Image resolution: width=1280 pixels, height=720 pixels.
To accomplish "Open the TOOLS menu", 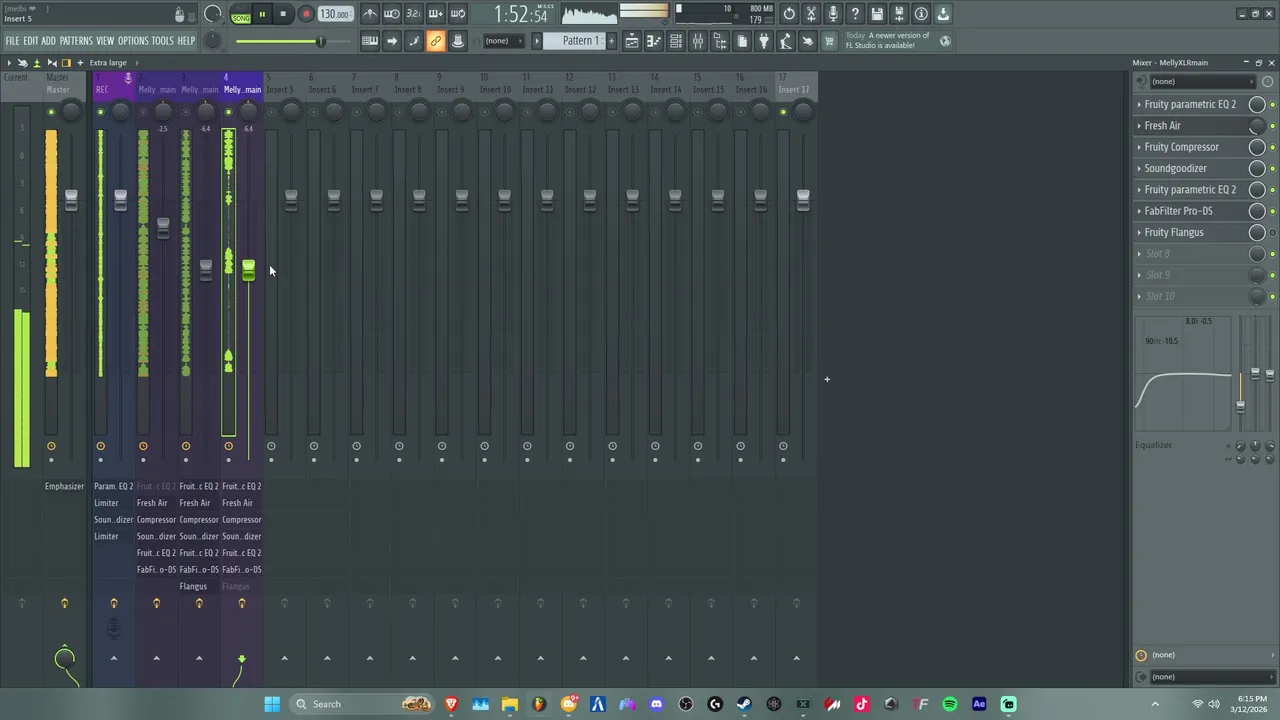I will tap(163, 41).
